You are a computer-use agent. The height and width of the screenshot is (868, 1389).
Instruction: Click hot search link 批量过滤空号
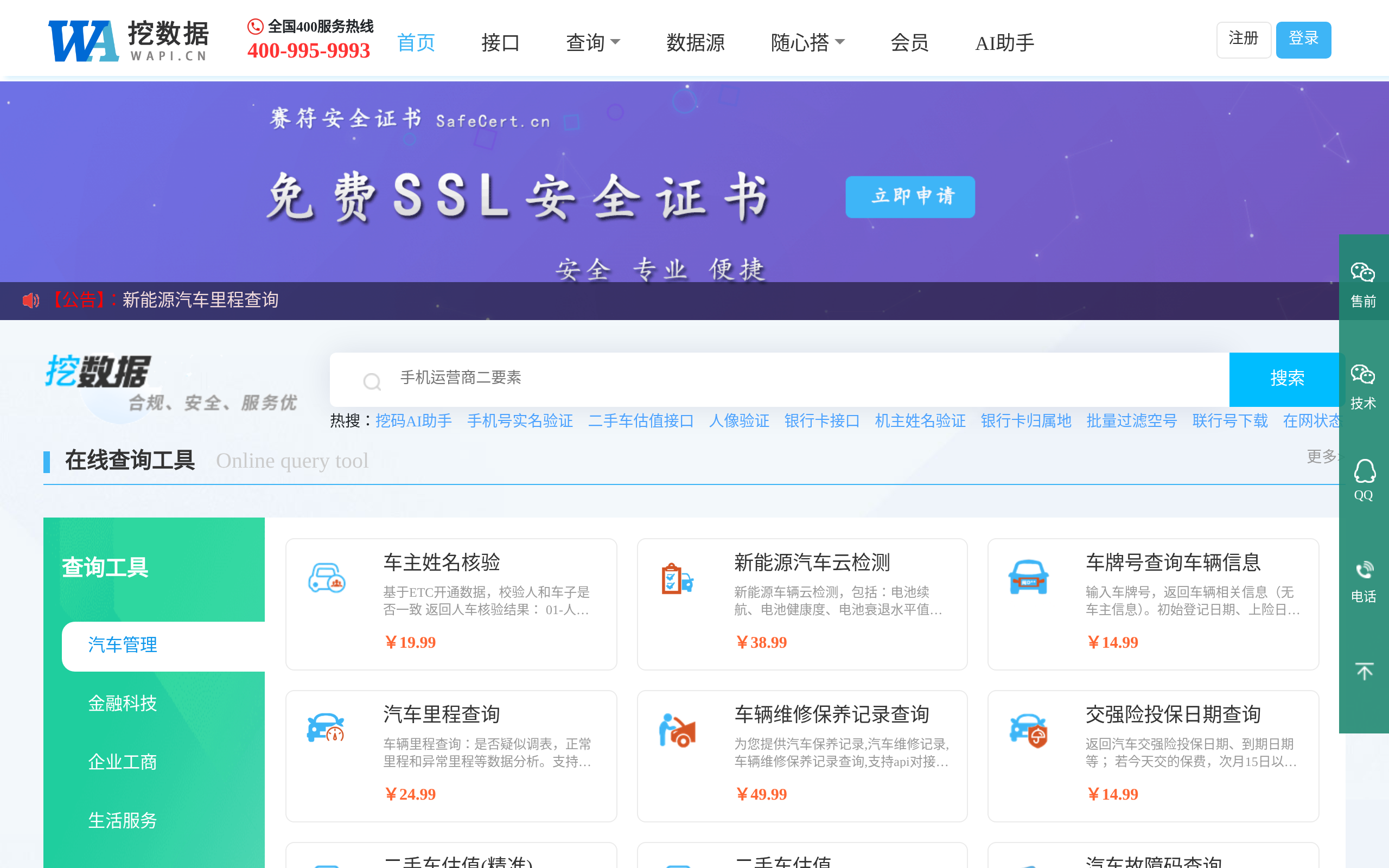[1131, 421]
